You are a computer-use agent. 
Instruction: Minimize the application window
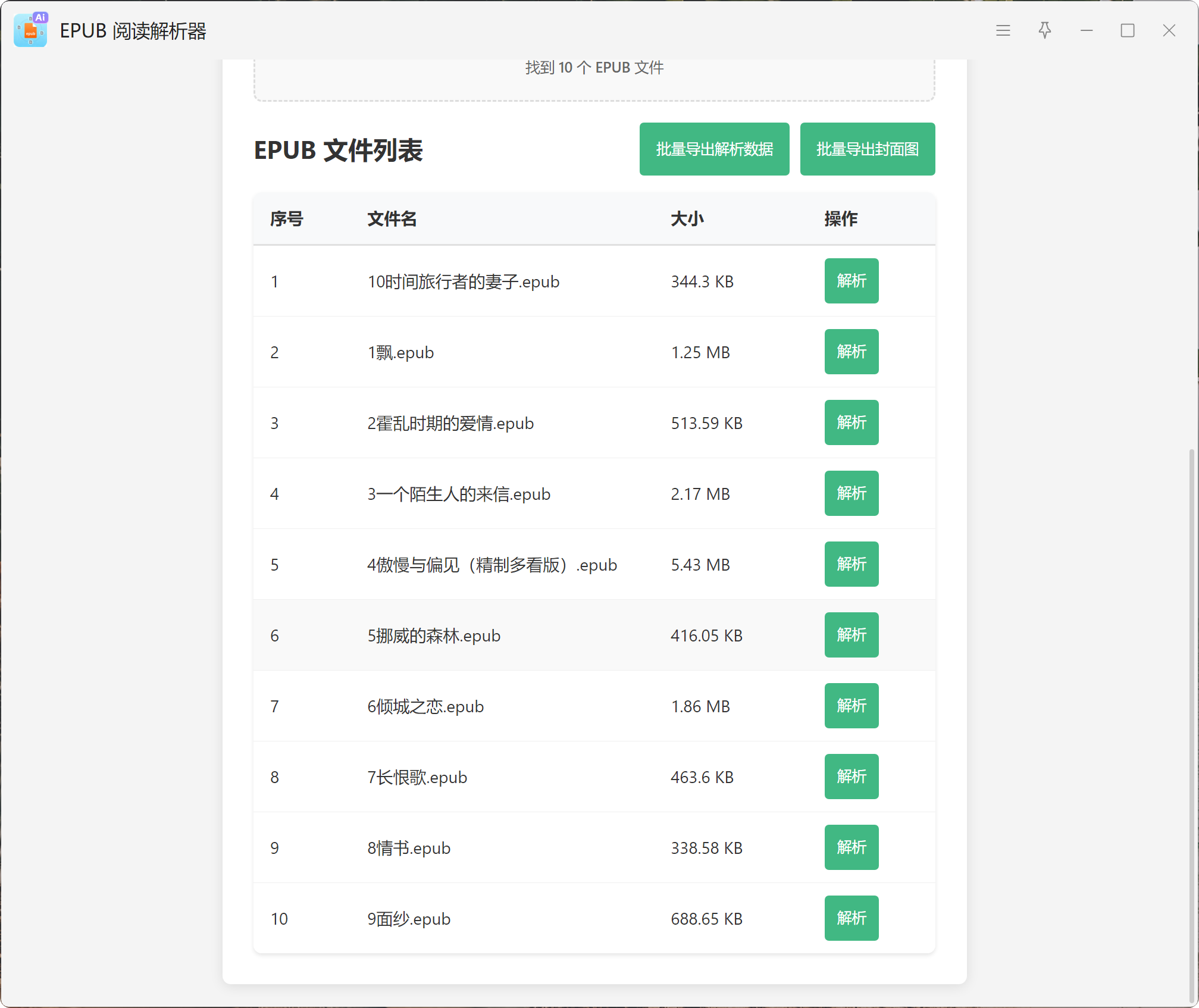click(x=1086, y=30)
